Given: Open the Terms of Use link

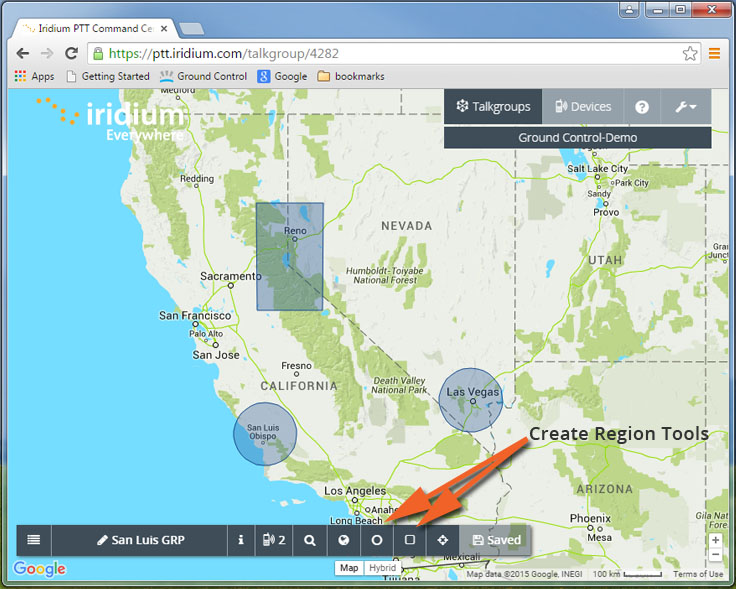Looking at the screenshot, I should 698,574.
